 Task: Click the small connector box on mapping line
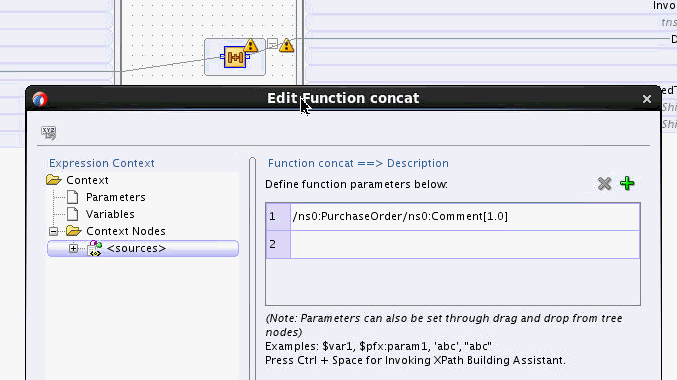[272, 43]
